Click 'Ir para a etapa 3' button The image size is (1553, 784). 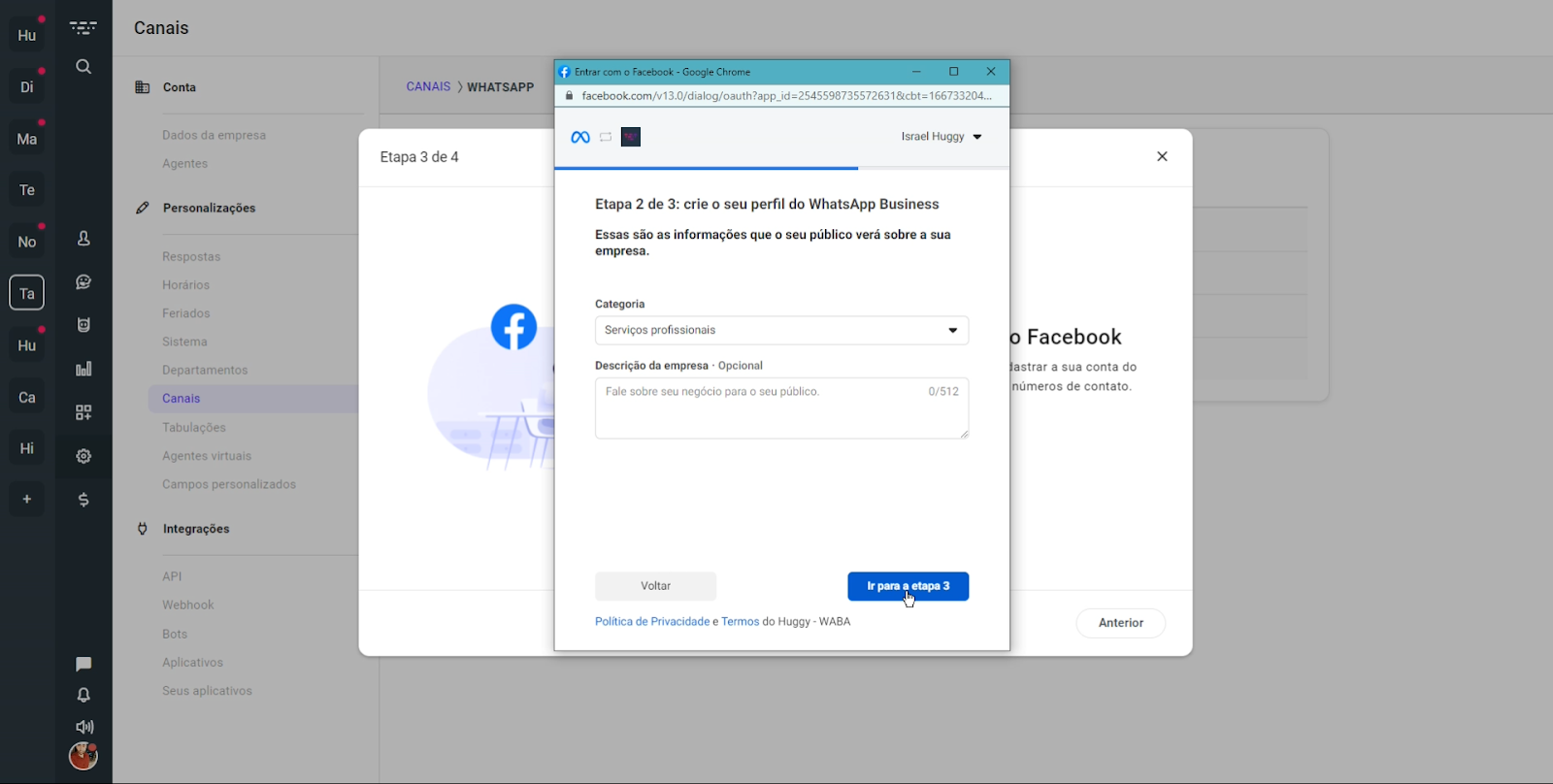908,586
